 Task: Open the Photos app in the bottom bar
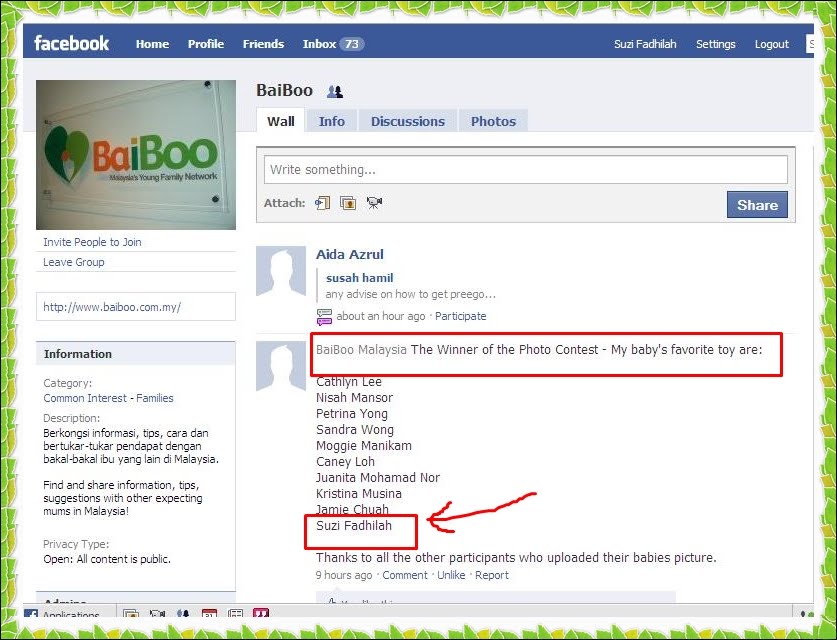pyautogui.click(x=131, y=614)
